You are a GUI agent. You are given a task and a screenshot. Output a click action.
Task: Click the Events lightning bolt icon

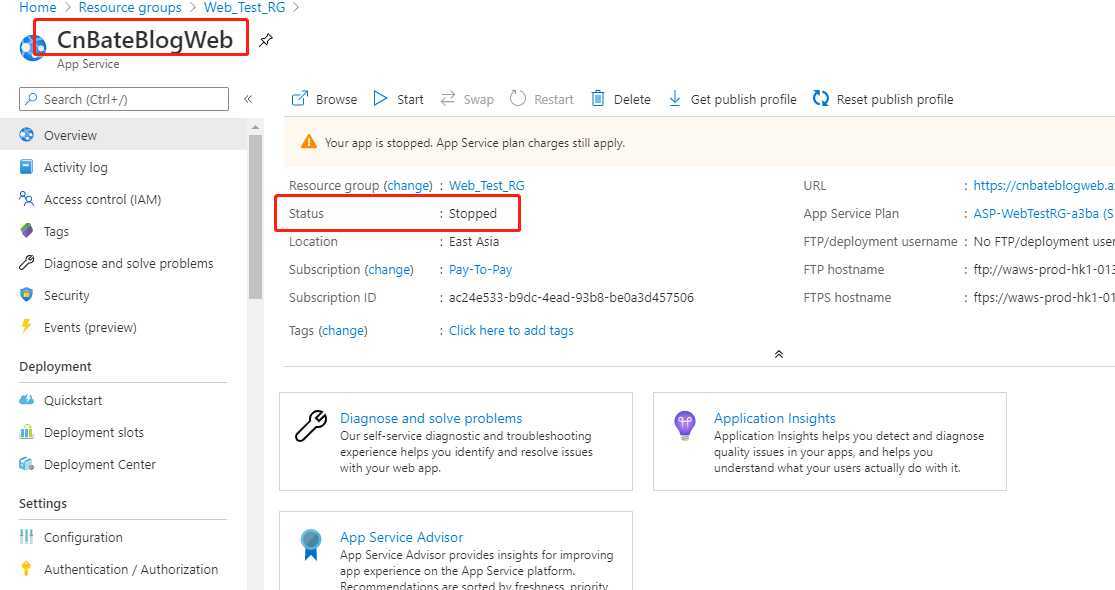[x=26, y=327]
